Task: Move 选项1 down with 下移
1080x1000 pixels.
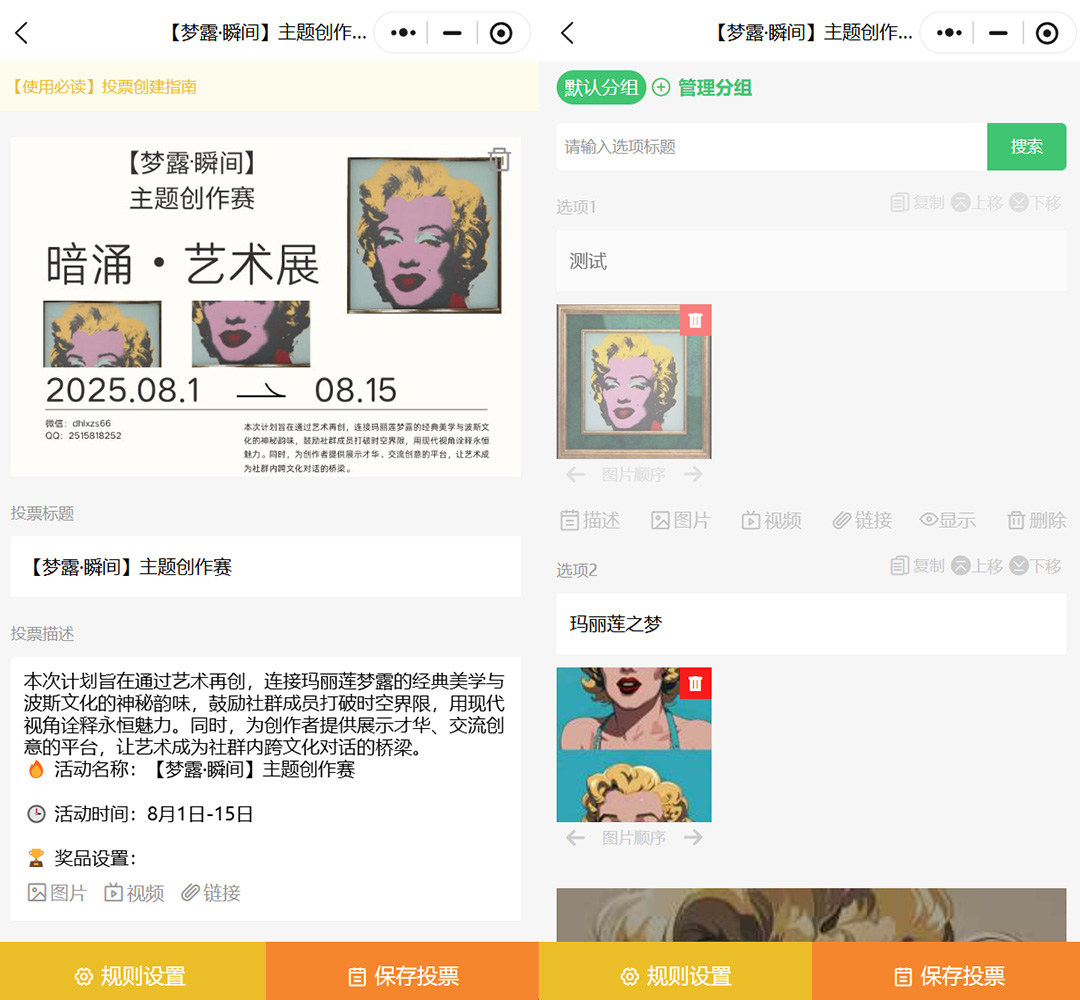Action: 1035,202
